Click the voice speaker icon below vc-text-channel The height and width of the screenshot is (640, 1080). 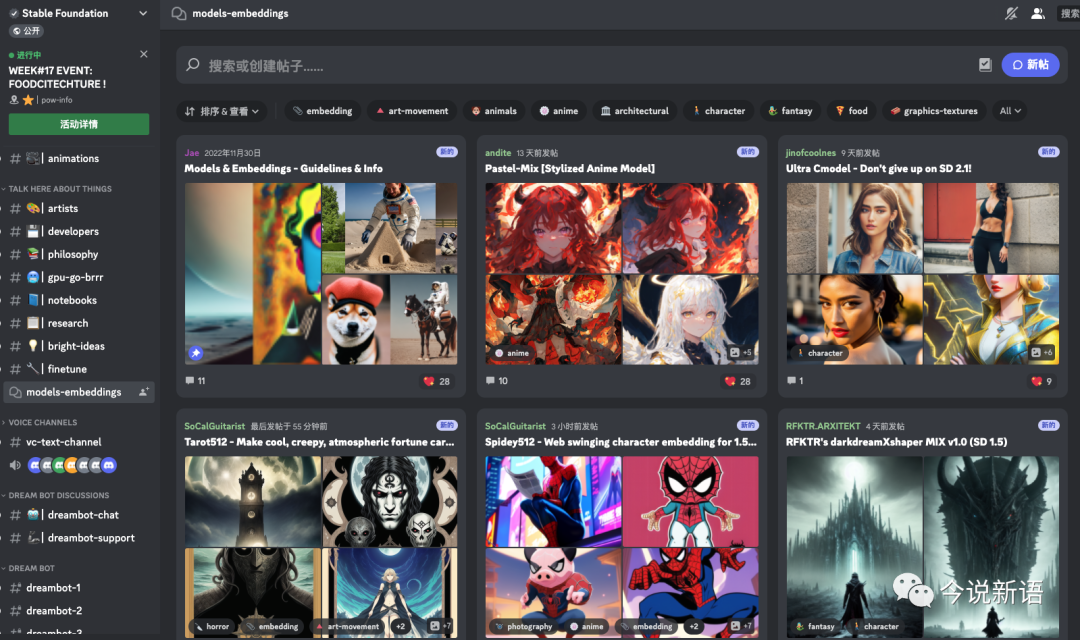(x=15, y=465)
